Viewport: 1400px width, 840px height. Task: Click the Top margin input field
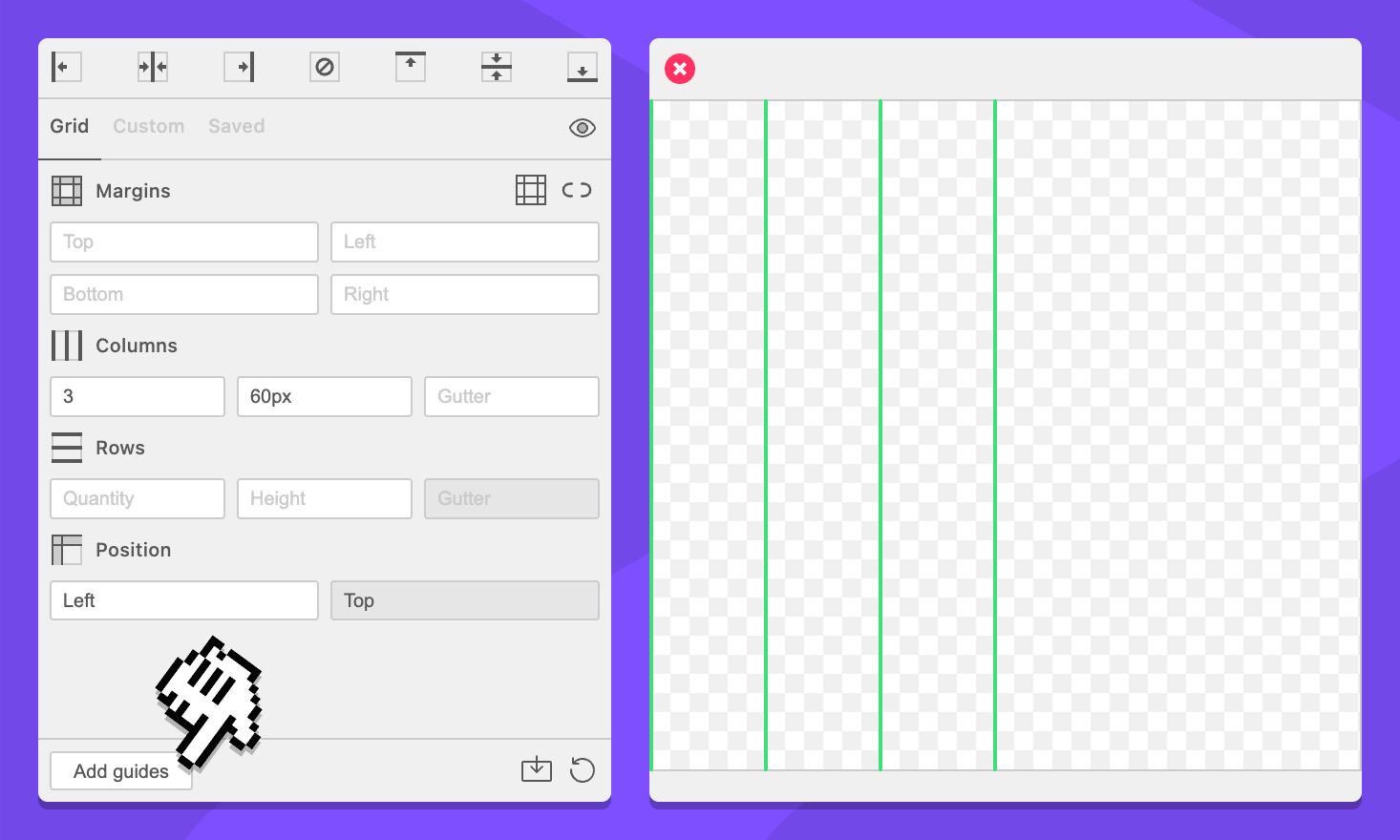[x=184, y=241]
